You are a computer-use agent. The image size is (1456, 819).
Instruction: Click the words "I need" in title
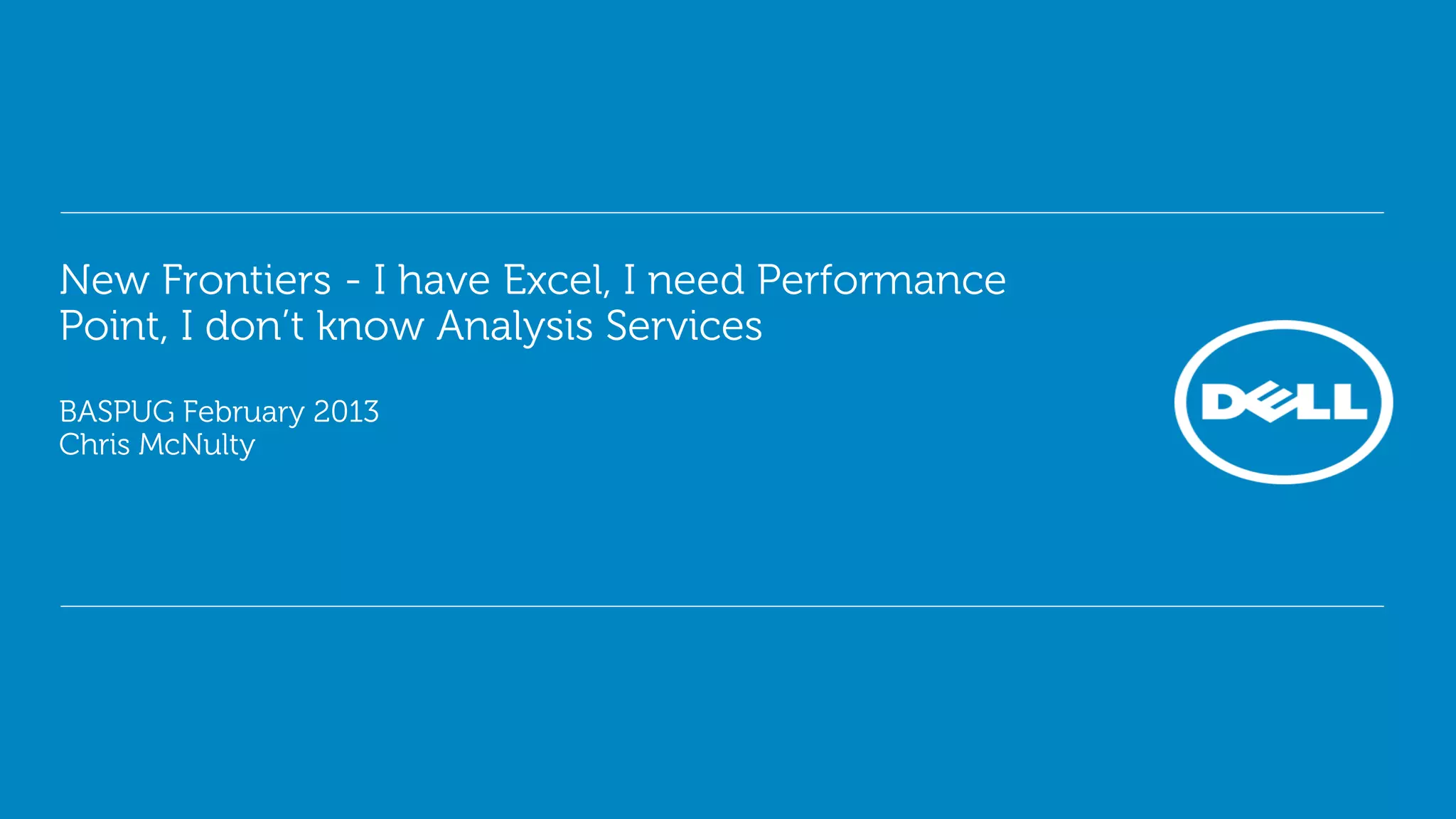pyautogui.click(x=684, y=279)
